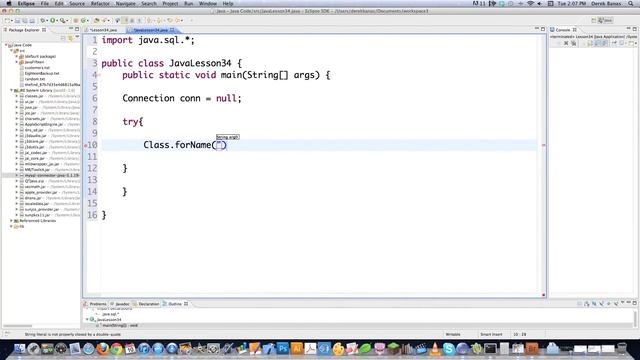Open the Project menu
Screen dimensions: 640x360
click(x=170, y=3)
